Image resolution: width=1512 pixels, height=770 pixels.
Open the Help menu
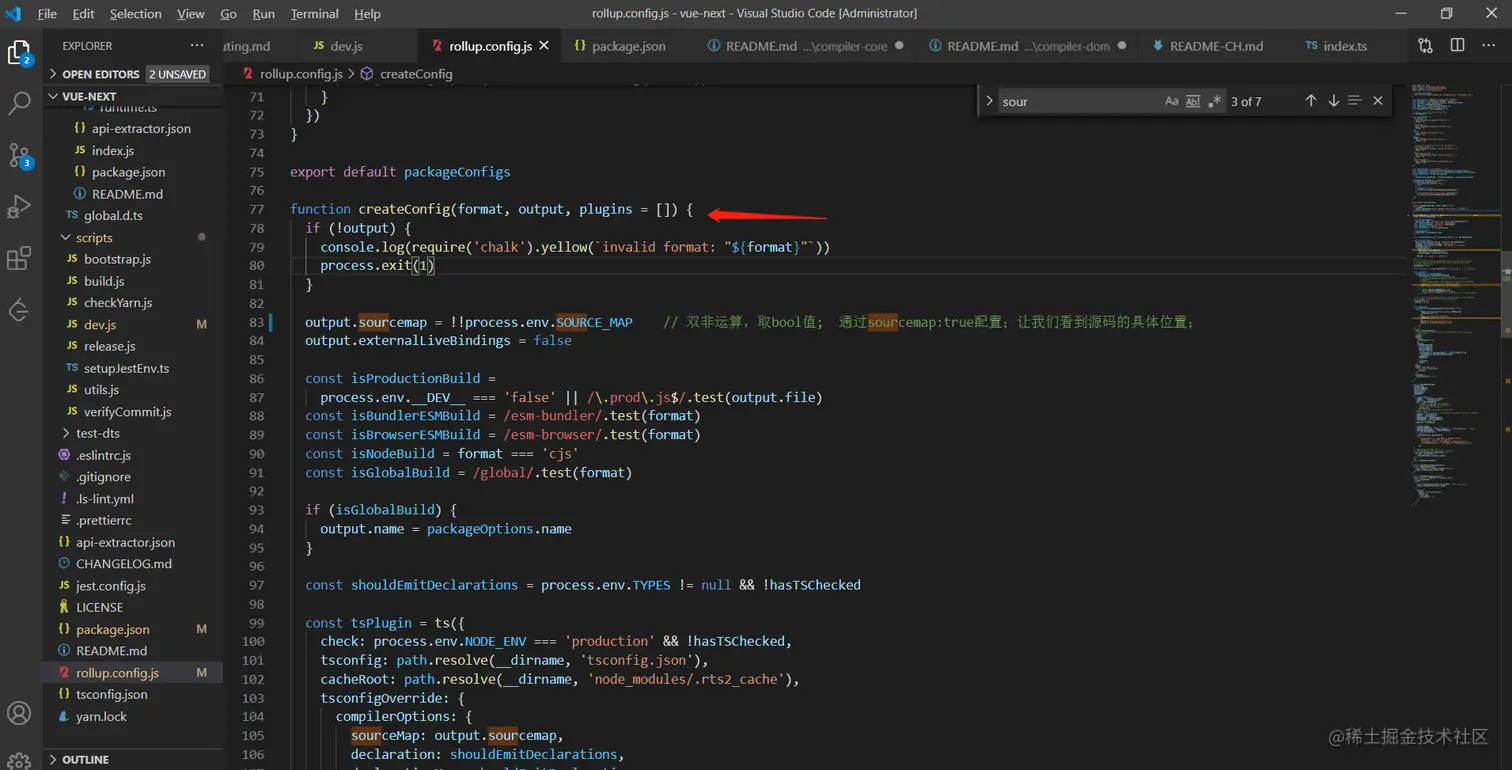367,14
